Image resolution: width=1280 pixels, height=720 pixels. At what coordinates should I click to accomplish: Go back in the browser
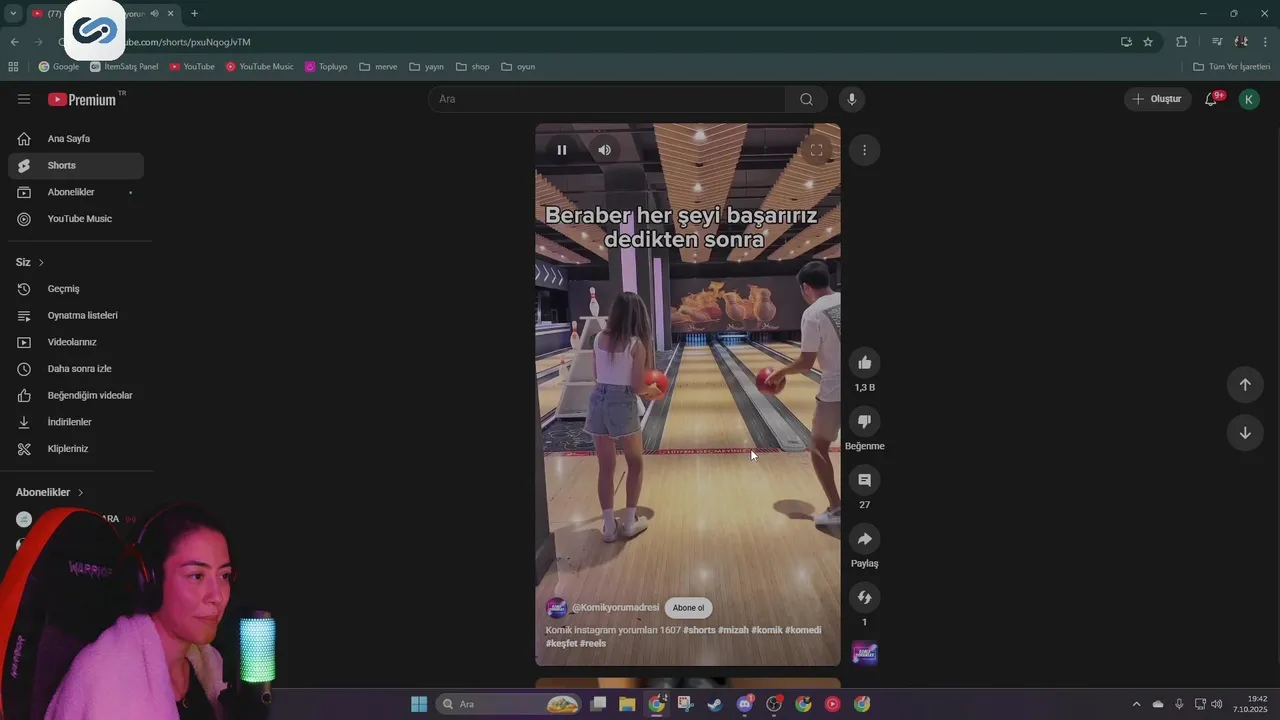click(x=14, y=42)
